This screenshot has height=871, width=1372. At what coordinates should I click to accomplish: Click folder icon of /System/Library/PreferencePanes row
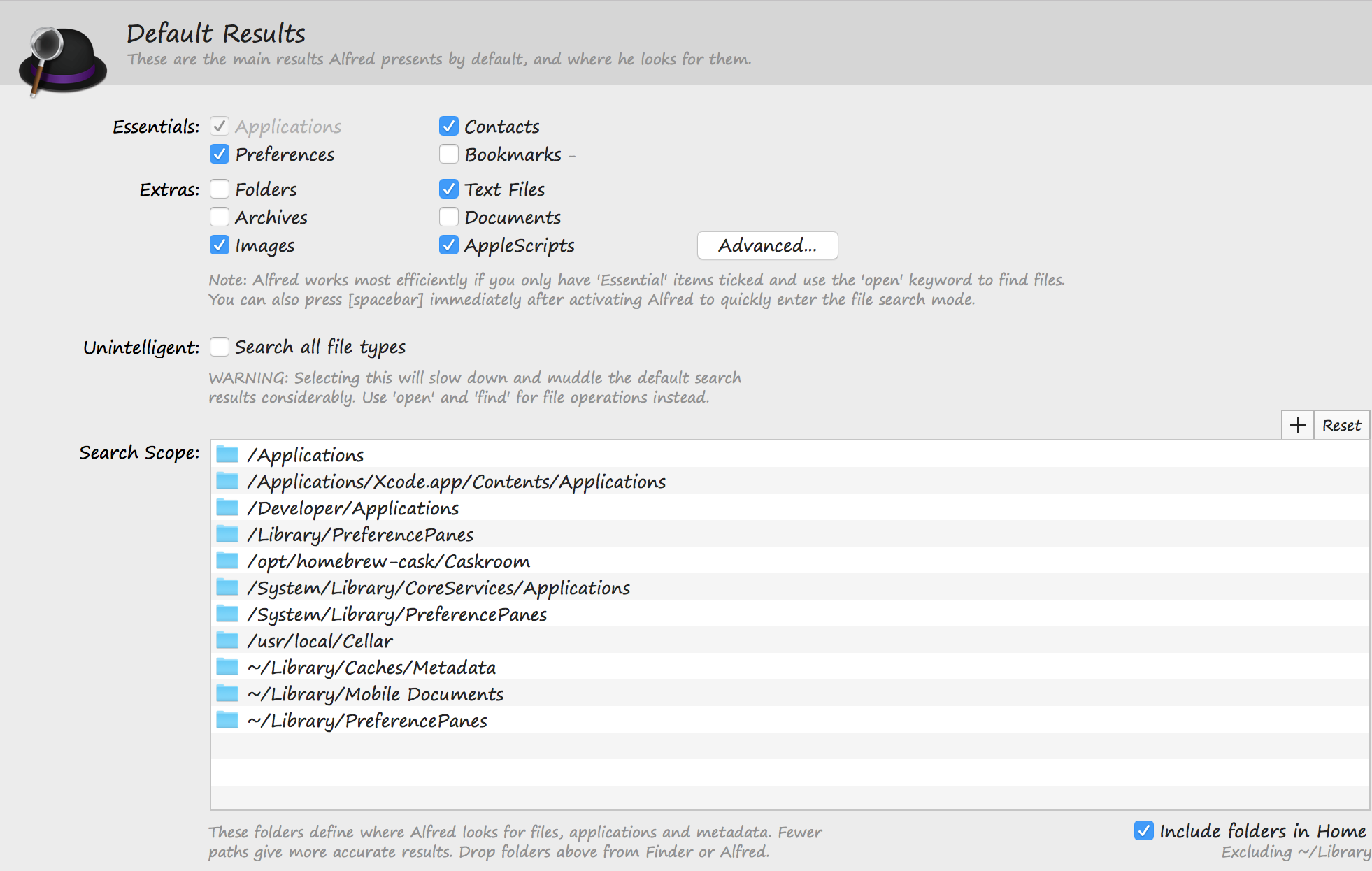(227, 614)
